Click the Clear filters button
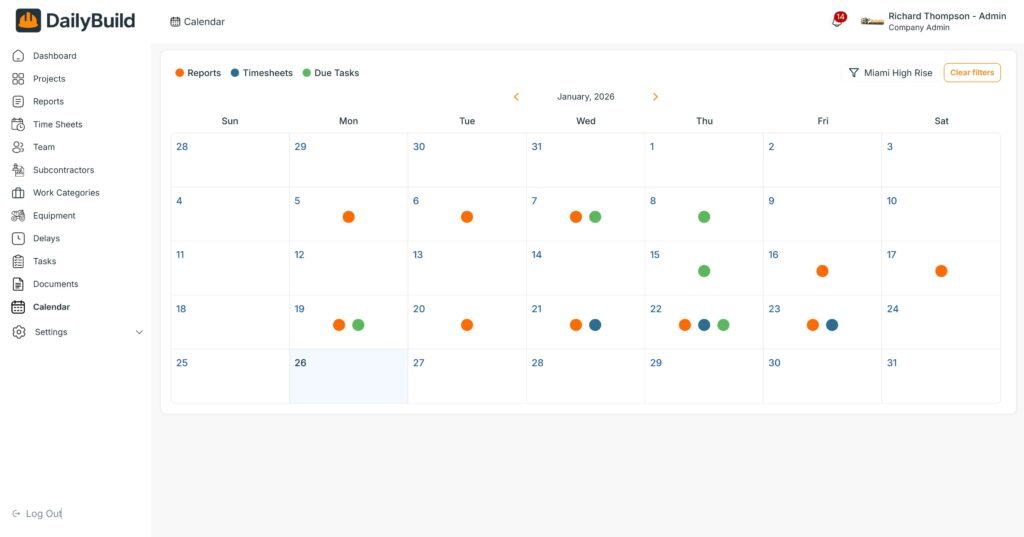 [972, 73]
